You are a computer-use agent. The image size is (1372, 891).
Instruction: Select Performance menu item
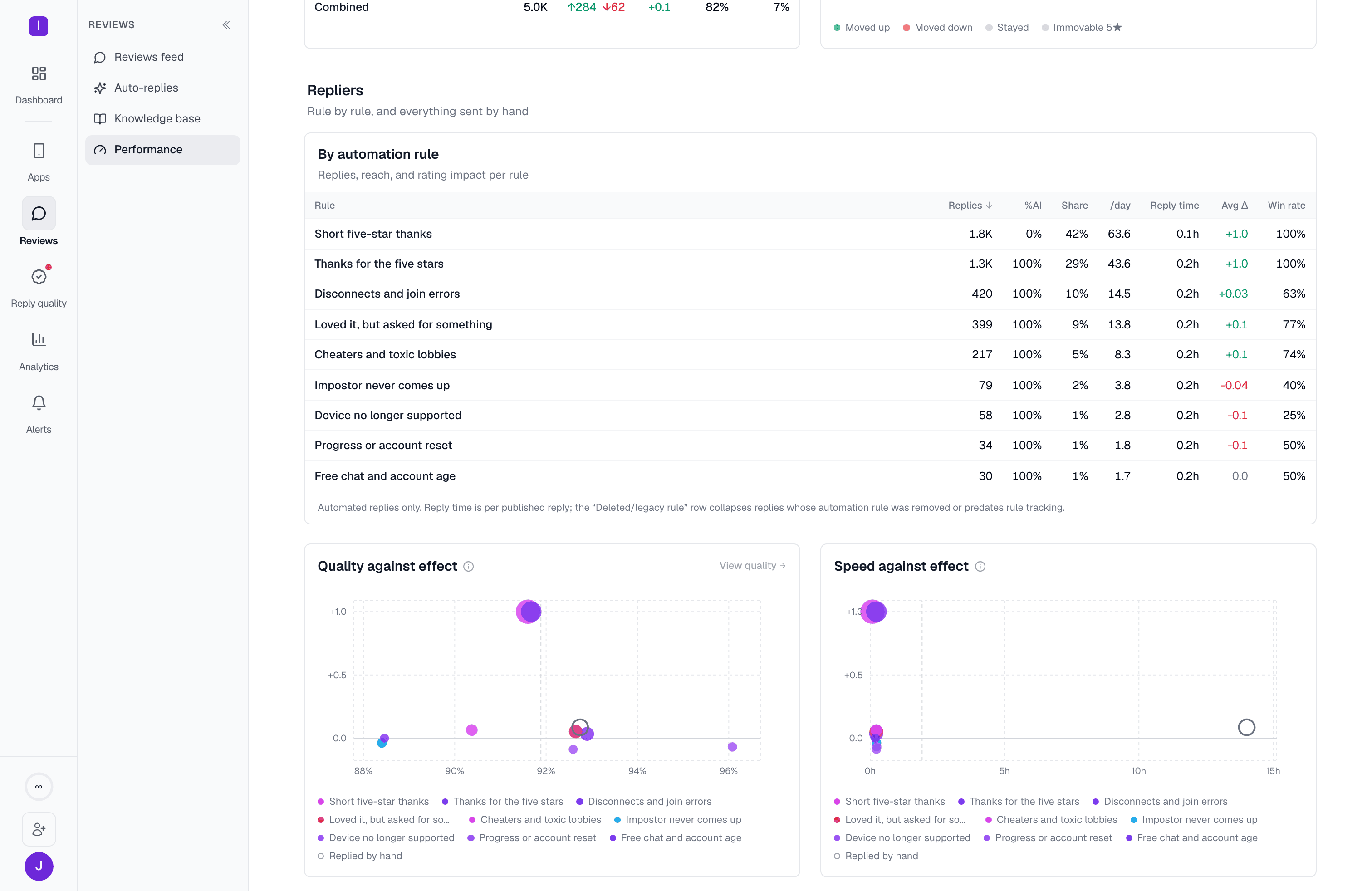pos(162,150)
